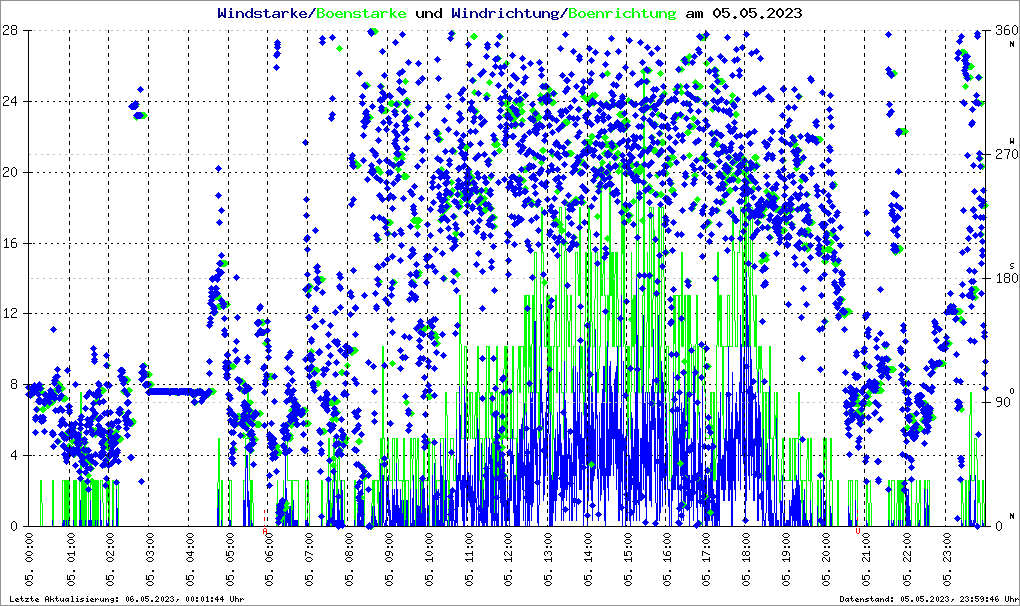Select direction axis value 270
The image size is (1020, 606).
pyautogui.click(x=1006, y=155)
